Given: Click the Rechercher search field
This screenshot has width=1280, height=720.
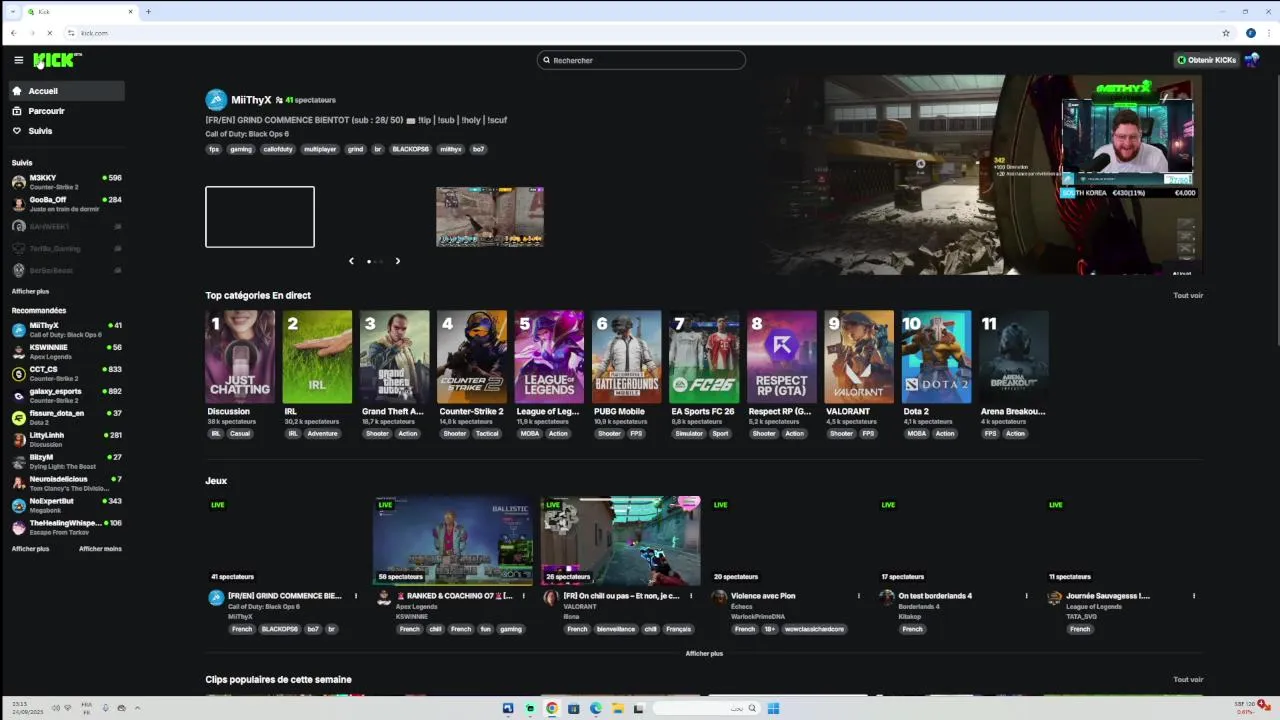Looking at the screenshot, I should (641, 60).
